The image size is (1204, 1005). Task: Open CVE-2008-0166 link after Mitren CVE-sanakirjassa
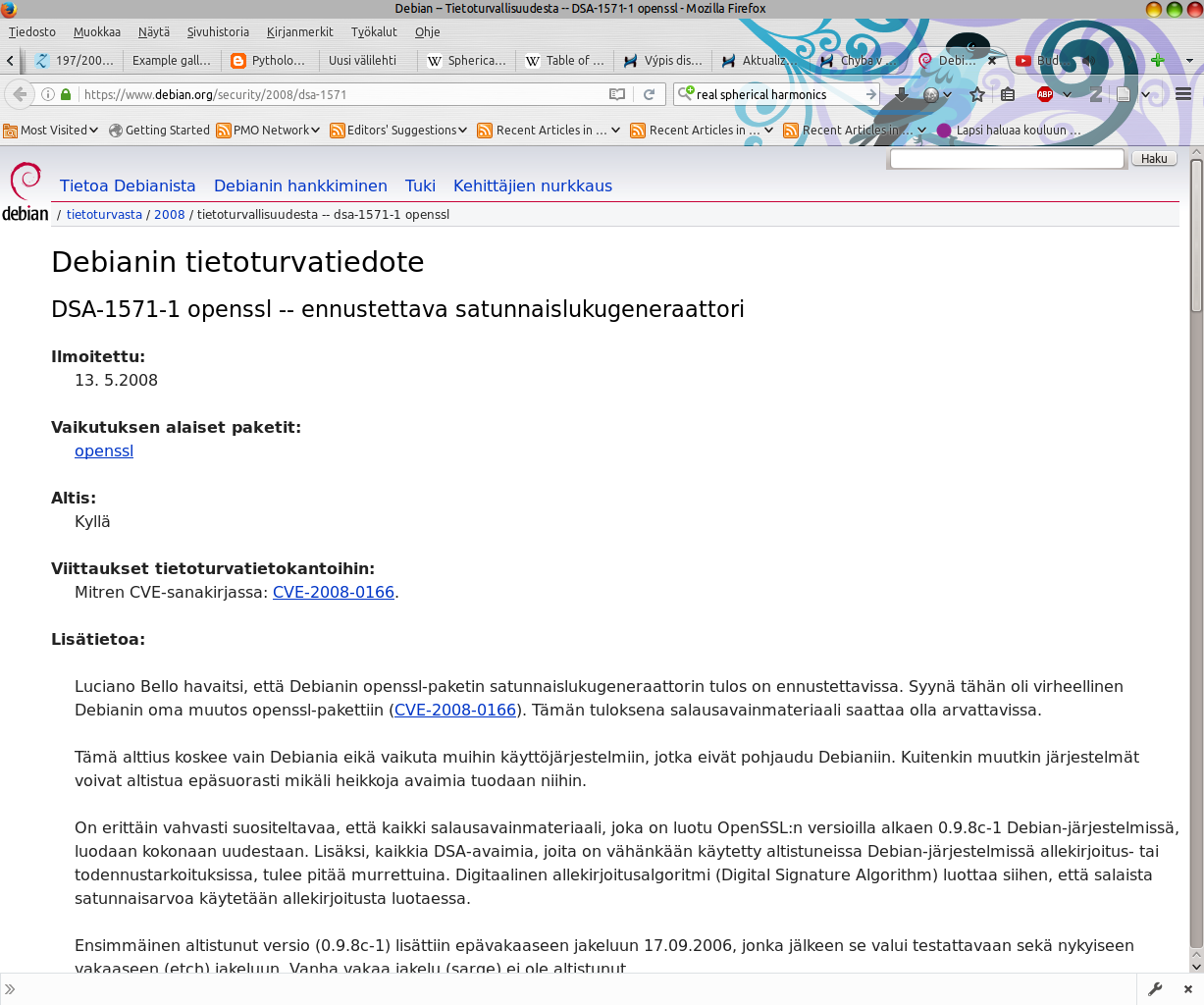click(334, 592)
